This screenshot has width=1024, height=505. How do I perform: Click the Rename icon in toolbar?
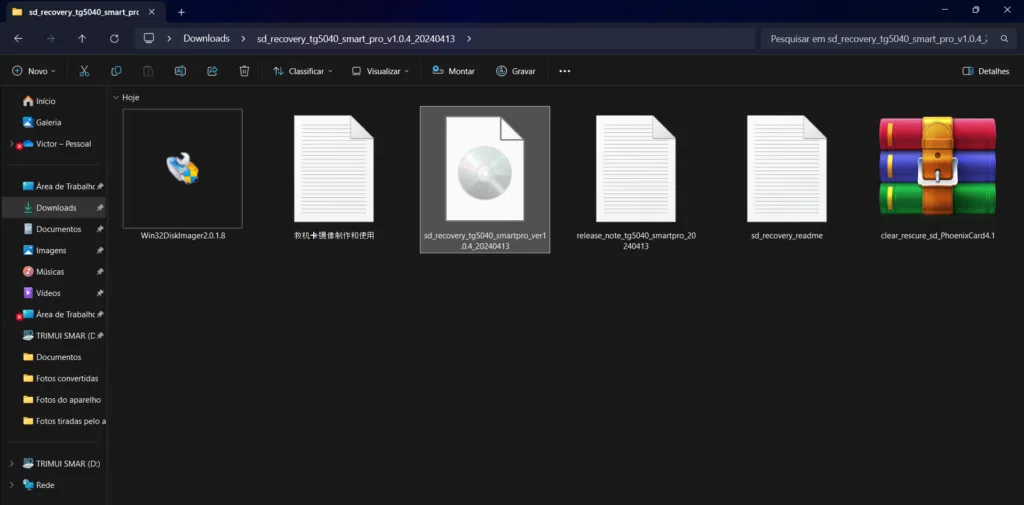click(x=180, y=71)
